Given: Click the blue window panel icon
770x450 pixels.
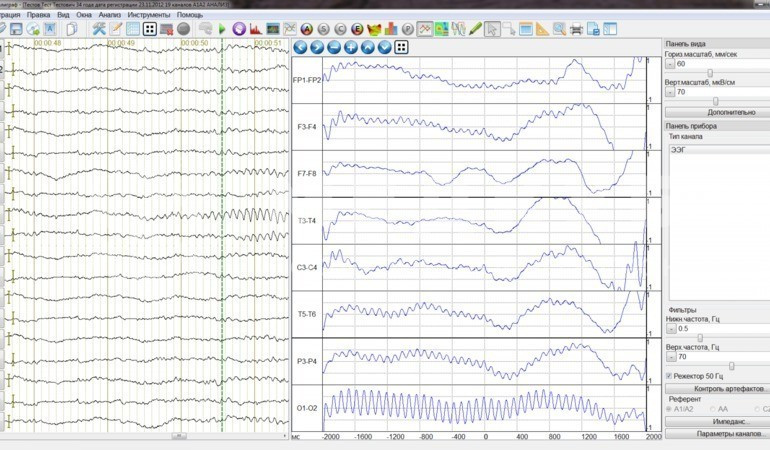Looking at the screenshot, I should 610,29.
